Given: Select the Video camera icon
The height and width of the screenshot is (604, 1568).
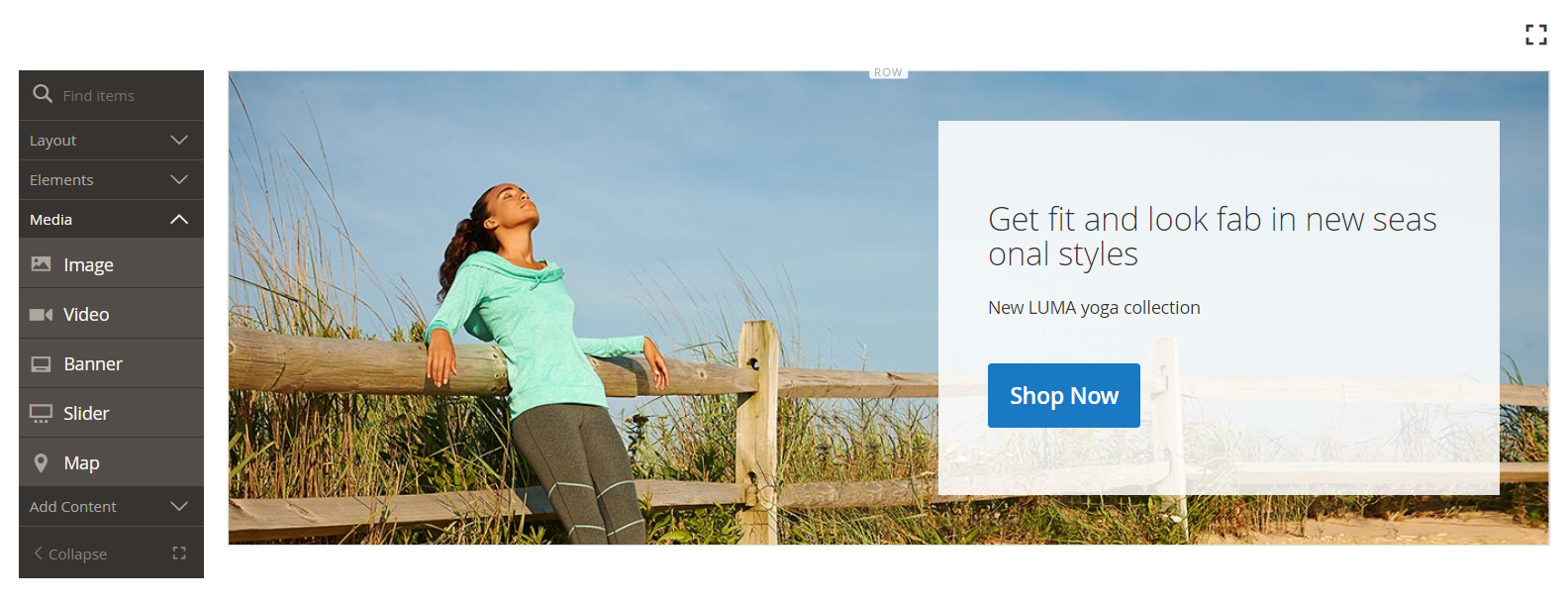Looking at the screenshot, I should pos(41,314).
